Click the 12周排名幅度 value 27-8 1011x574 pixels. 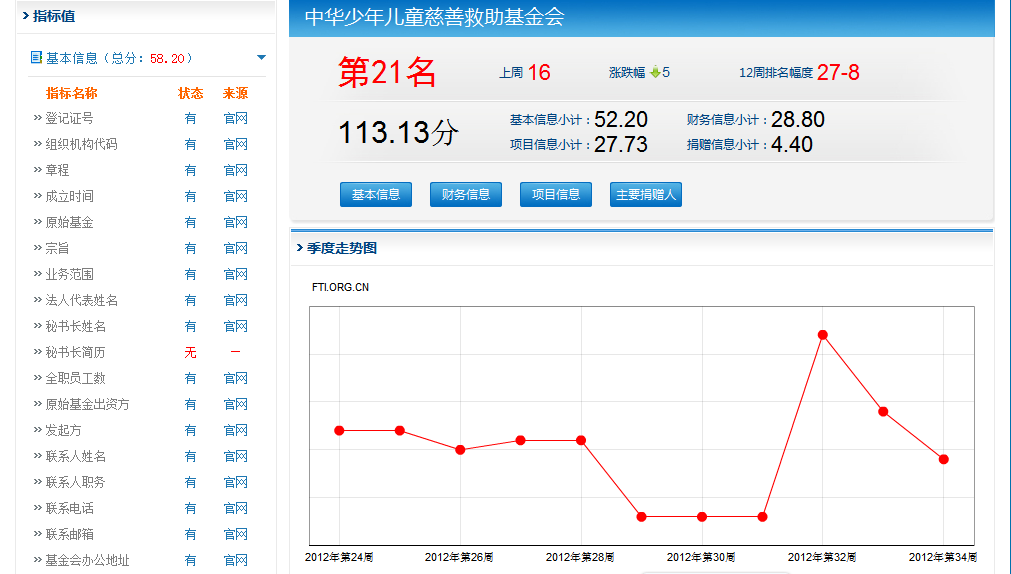point(838,72)
